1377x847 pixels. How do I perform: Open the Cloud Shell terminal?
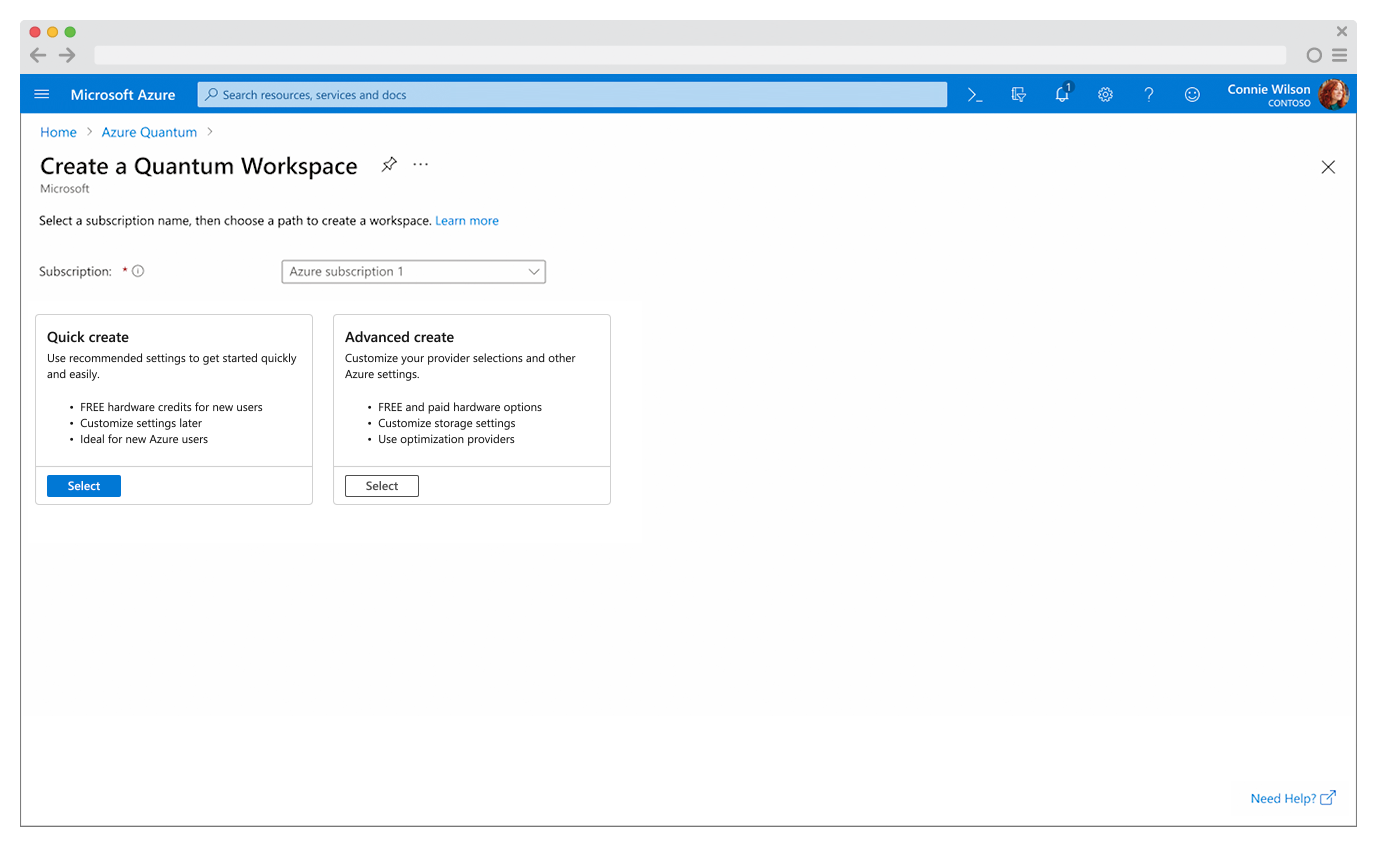[x=975, y=94]
